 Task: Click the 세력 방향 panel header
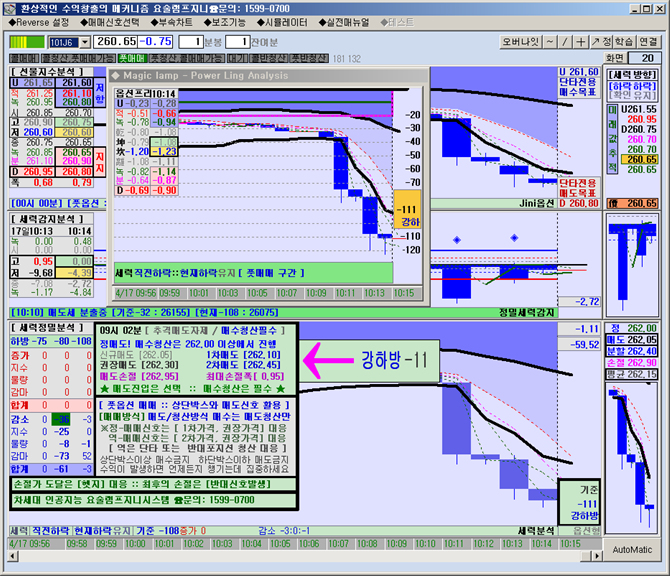632,75
